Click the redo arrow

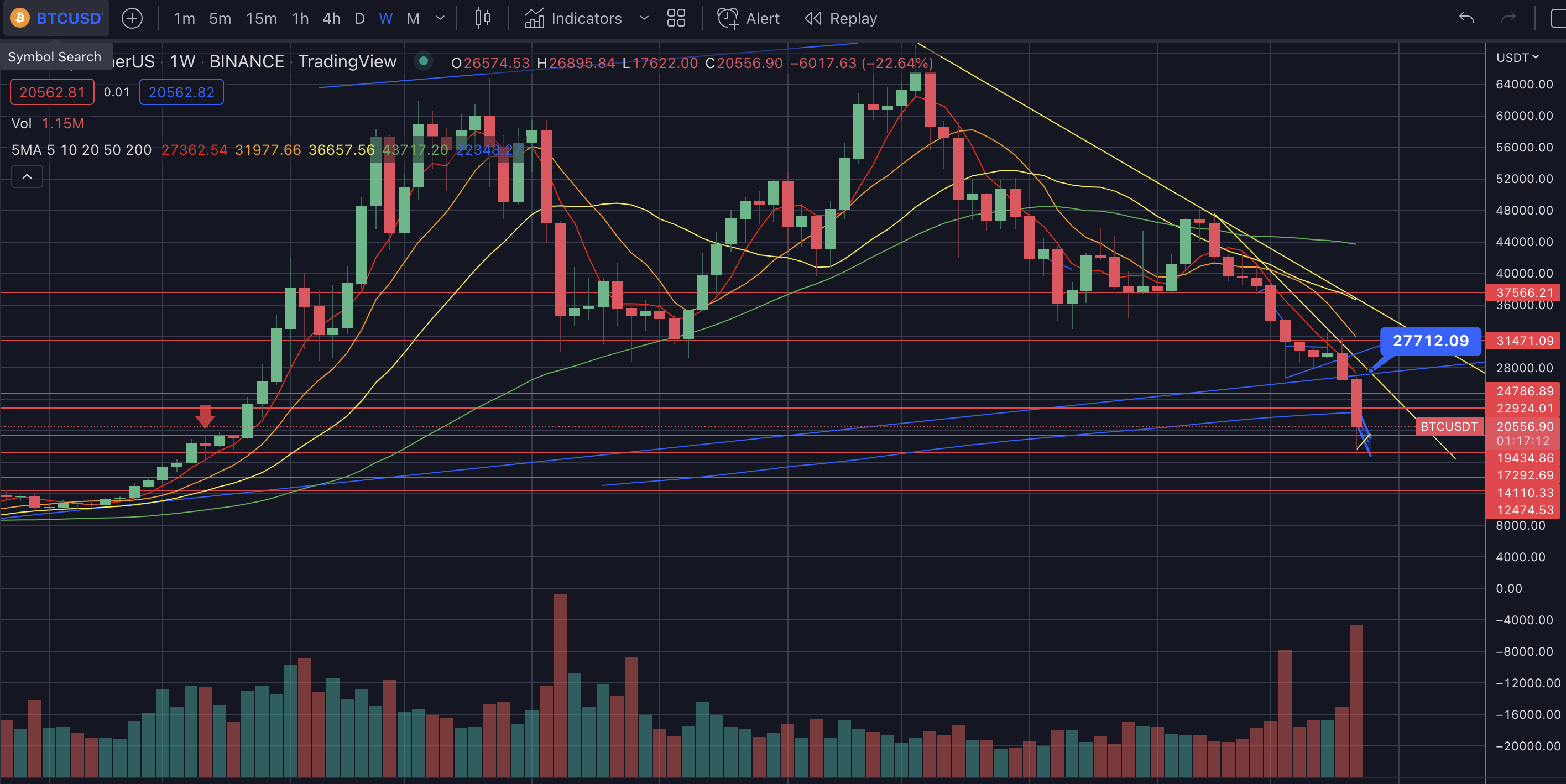pyautogui.click(x=1507, y=18)
